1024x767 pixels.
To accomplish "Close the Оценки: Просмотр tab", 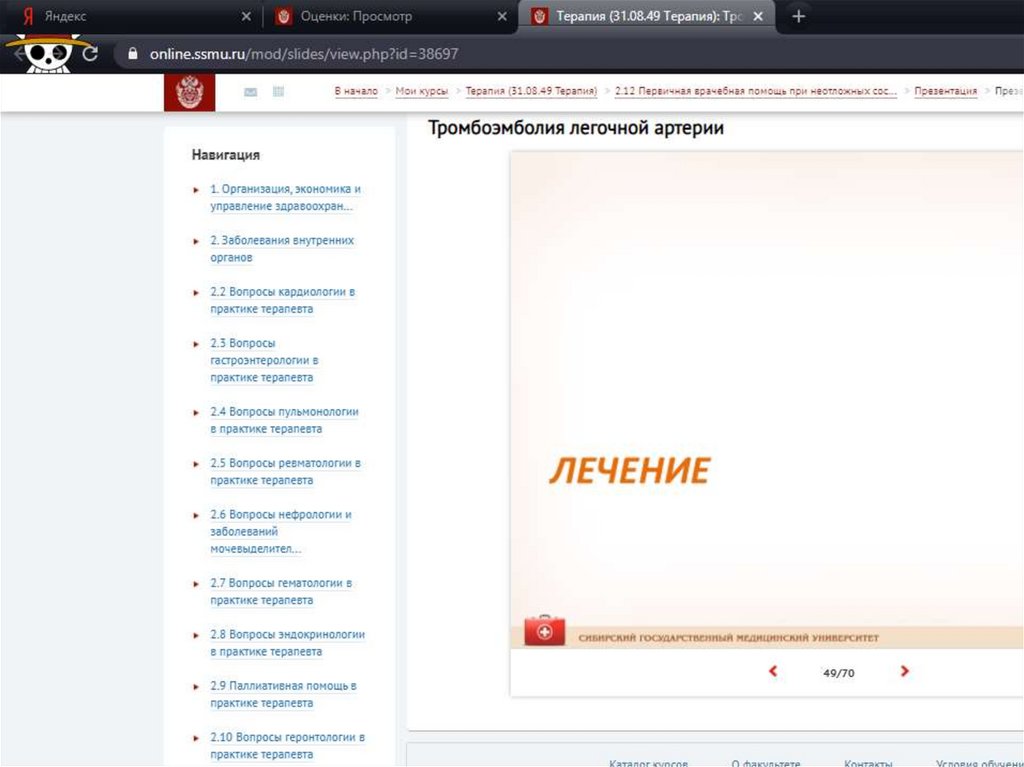I will coord(502,16).
